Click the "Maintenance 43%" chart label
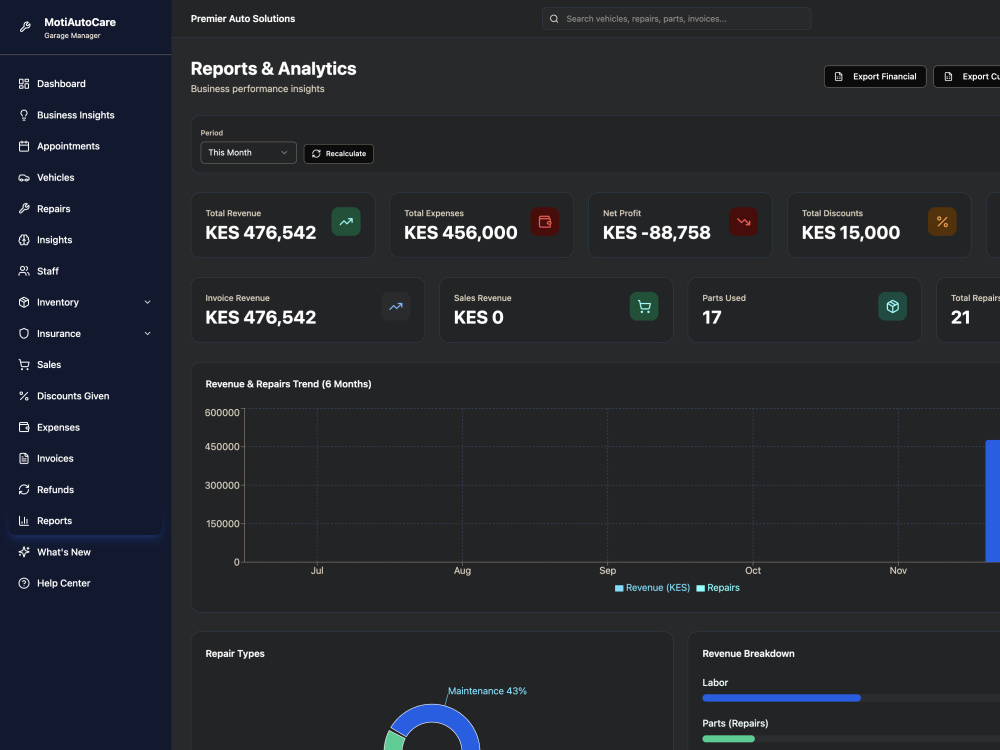This screenshot has height=750, width=1000. tap(487, 691)
